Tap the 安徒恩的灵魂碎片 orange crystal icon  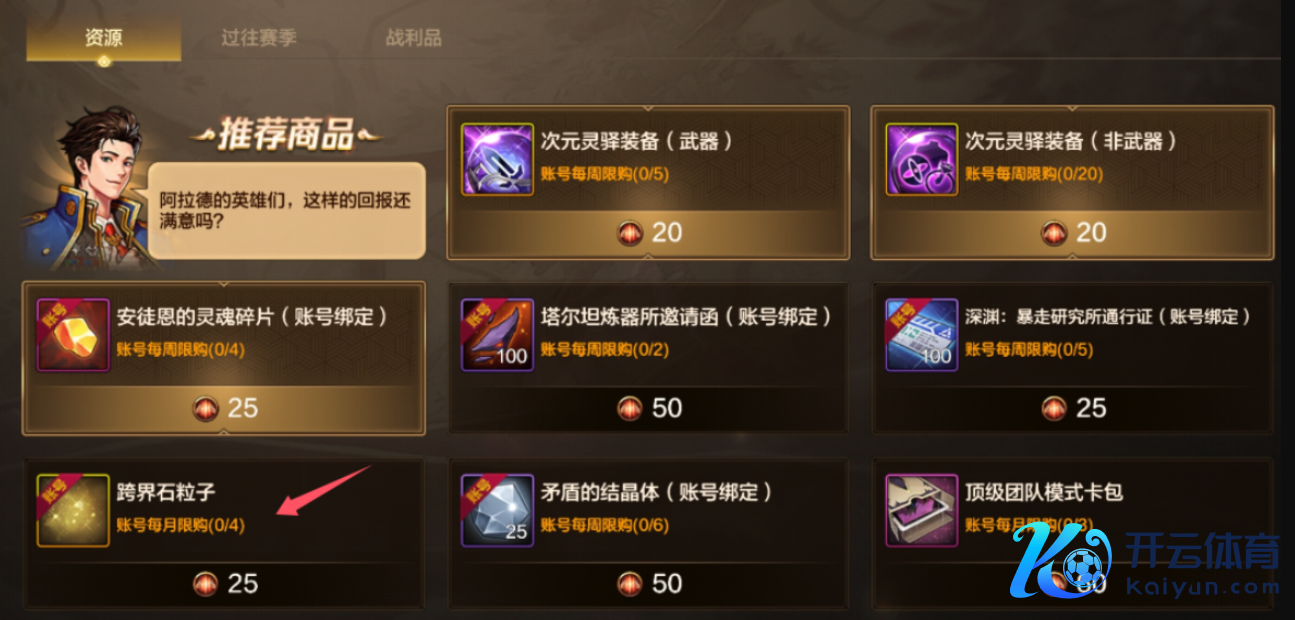[73, 335]
